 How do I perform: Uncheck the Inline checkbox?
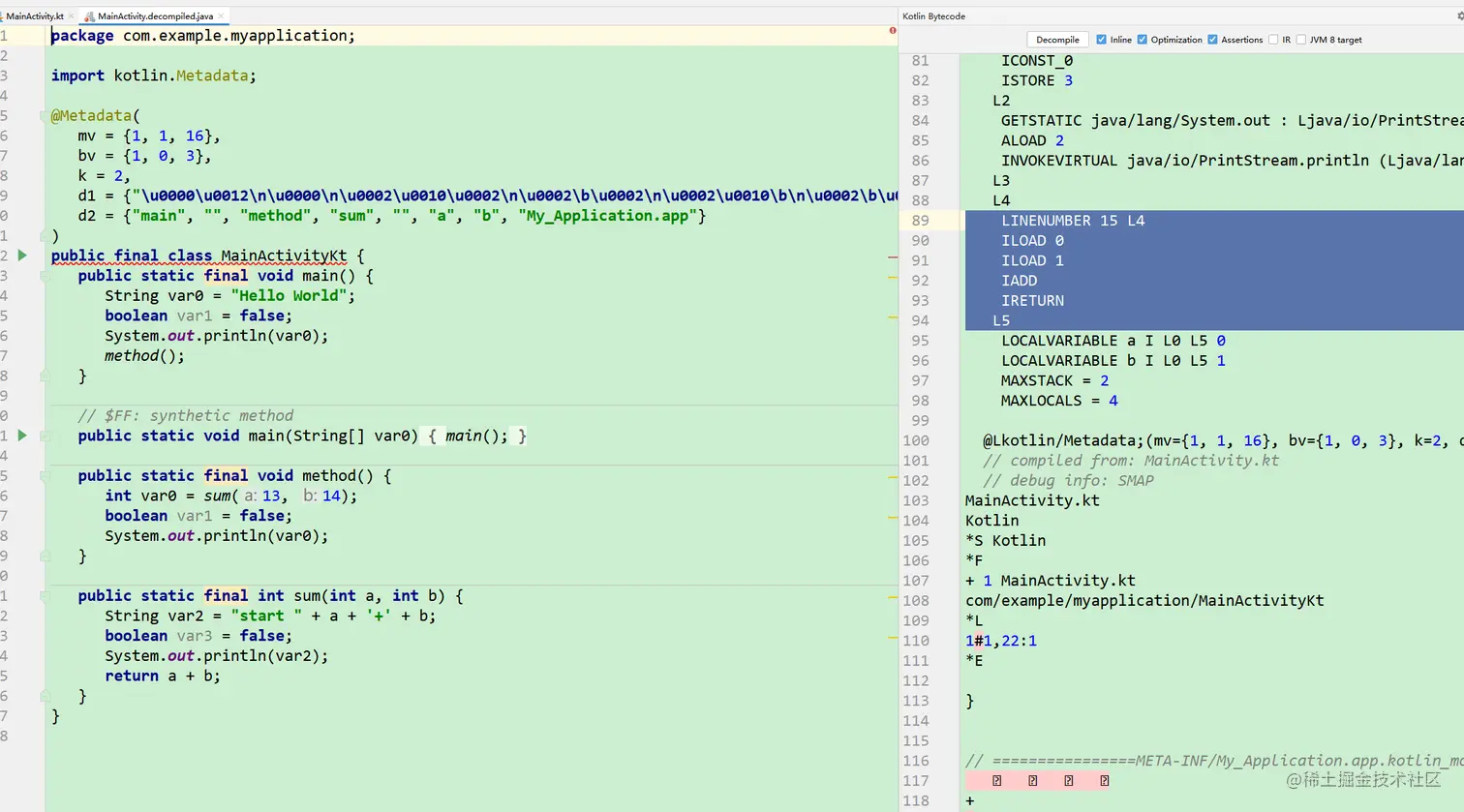pyautogui.click(x=1101, y=40)
